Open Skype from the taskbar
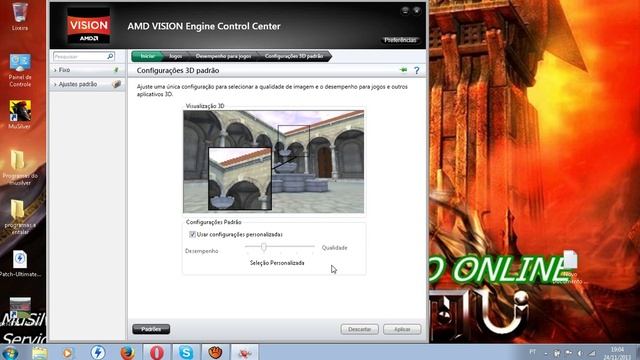The image size is (640, 360). [x=186, y=353]
